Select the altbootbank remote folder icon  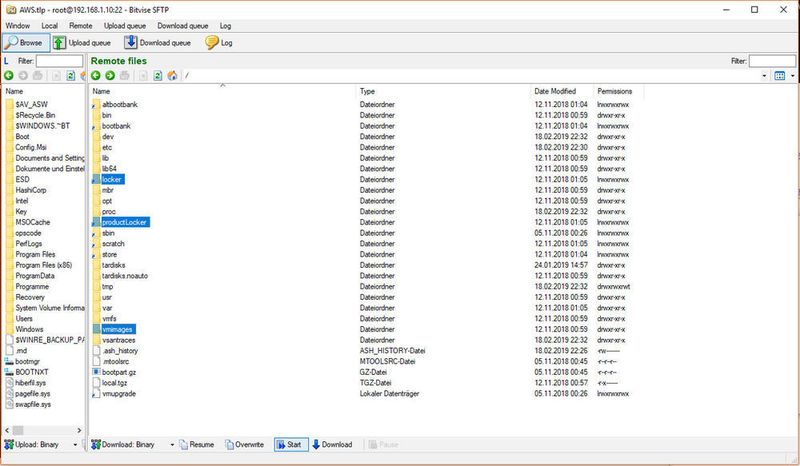tap(96, 105)
